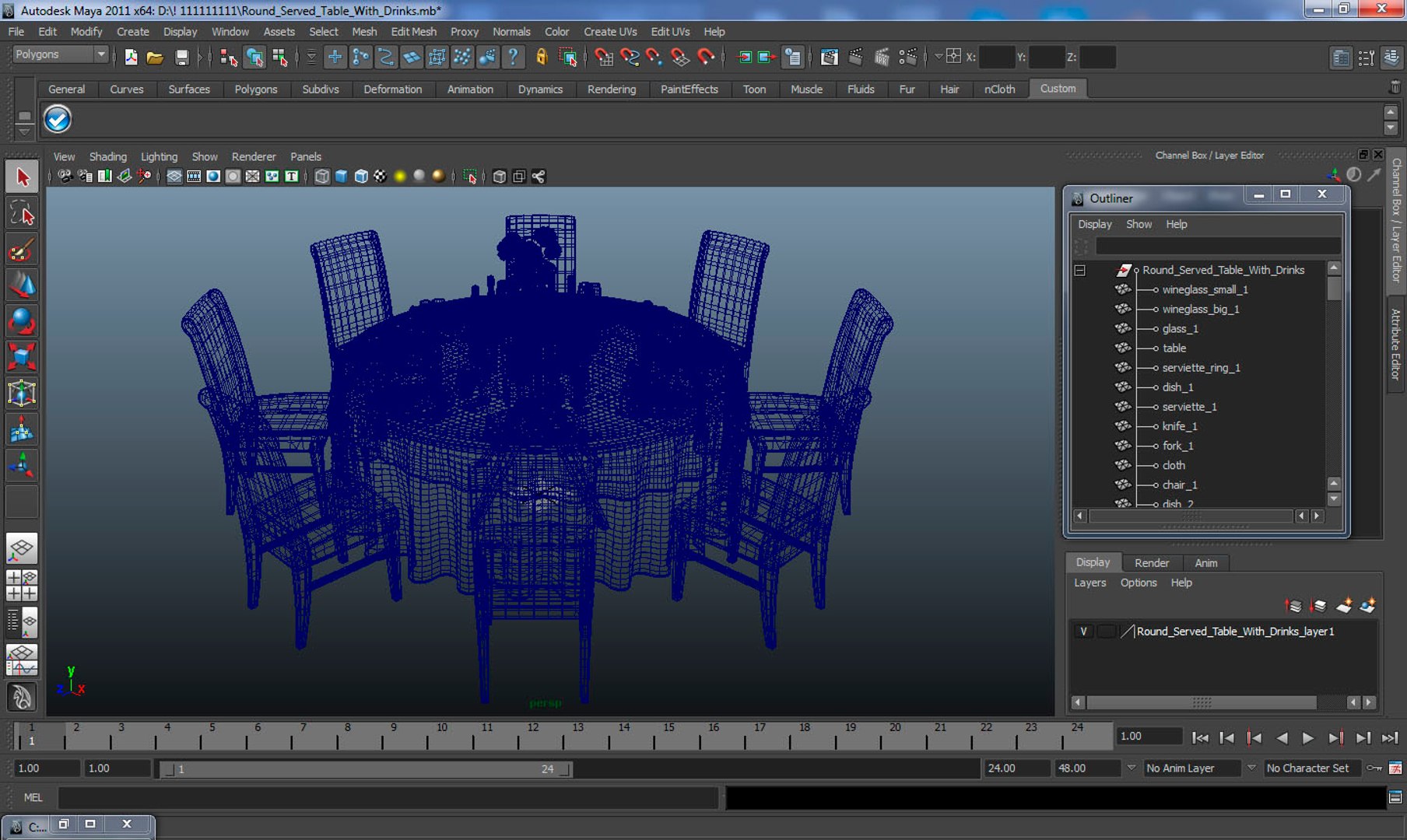Switch to the Rendering shelf tab

point(612,89)
